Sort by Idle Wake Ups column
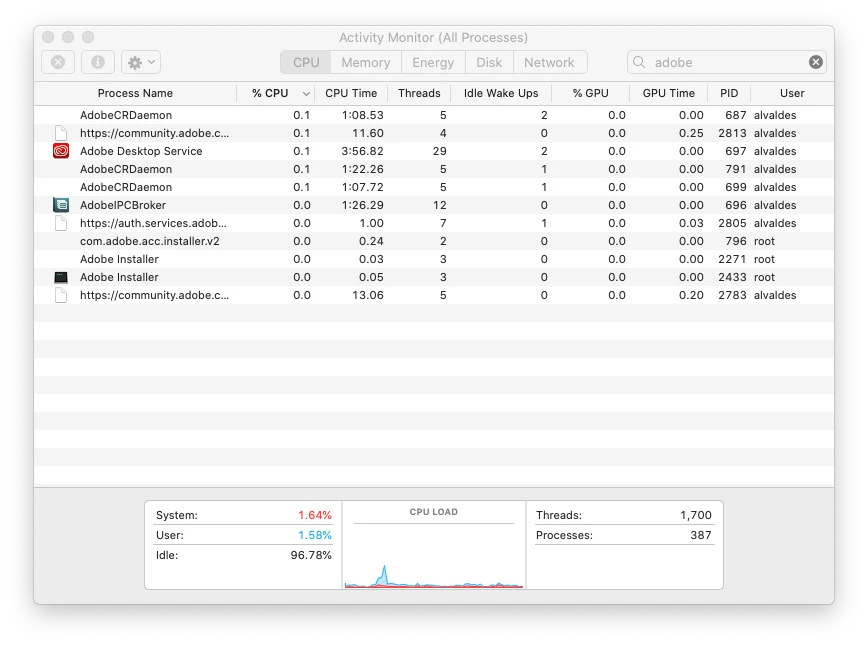The width and height of the screenshot is (868, 646). (501, 93)
